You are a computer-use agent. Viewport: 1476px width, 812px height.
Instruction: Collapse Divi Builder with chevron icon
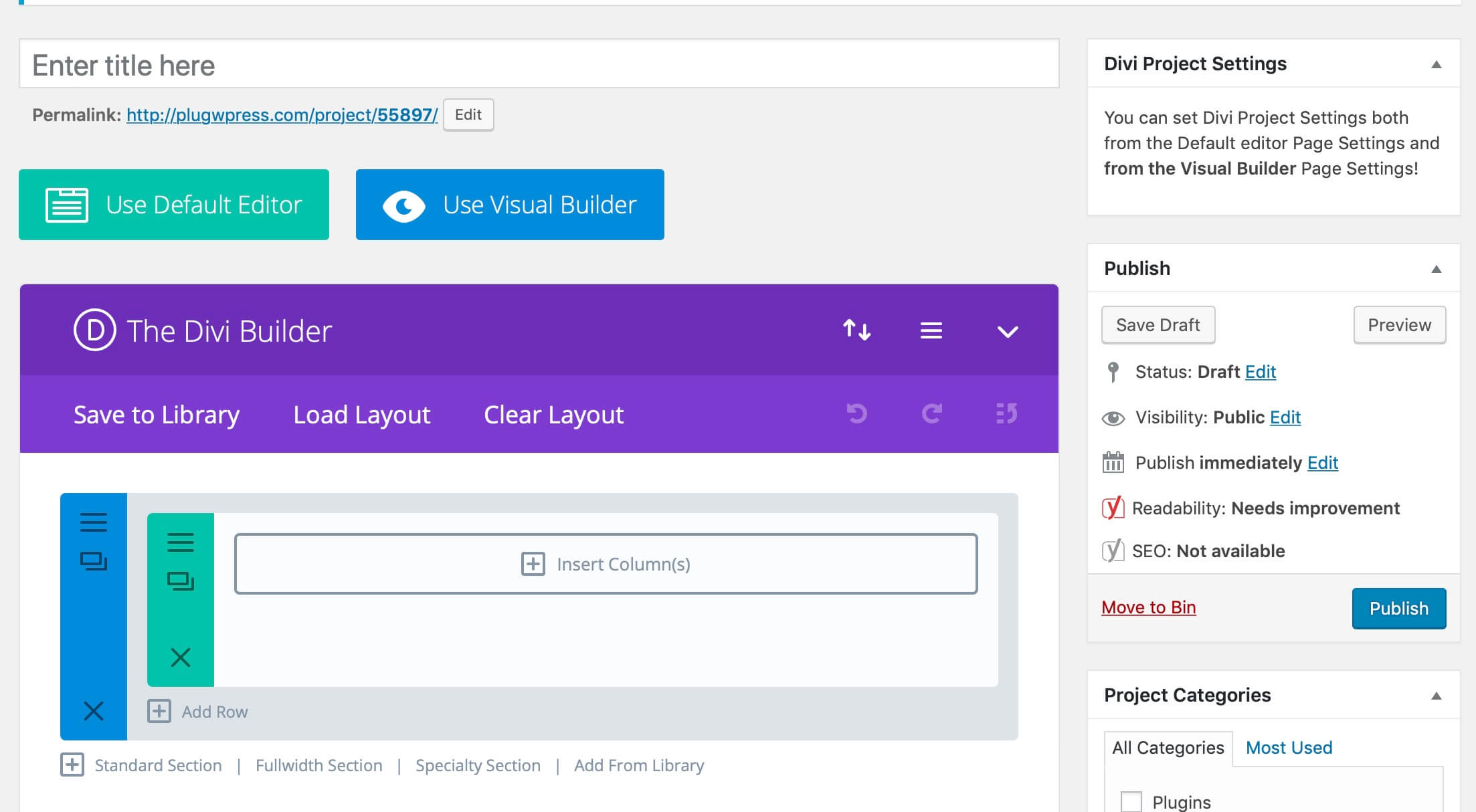click(1008, 332)
